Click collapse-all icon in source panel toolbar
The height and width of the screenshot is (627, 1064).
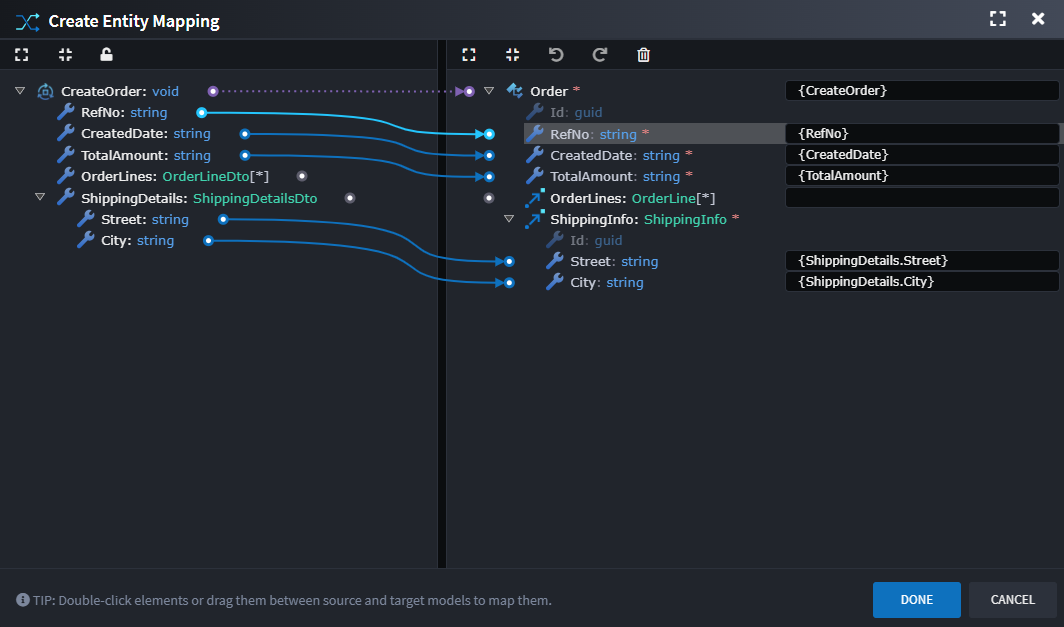point(65,55)
